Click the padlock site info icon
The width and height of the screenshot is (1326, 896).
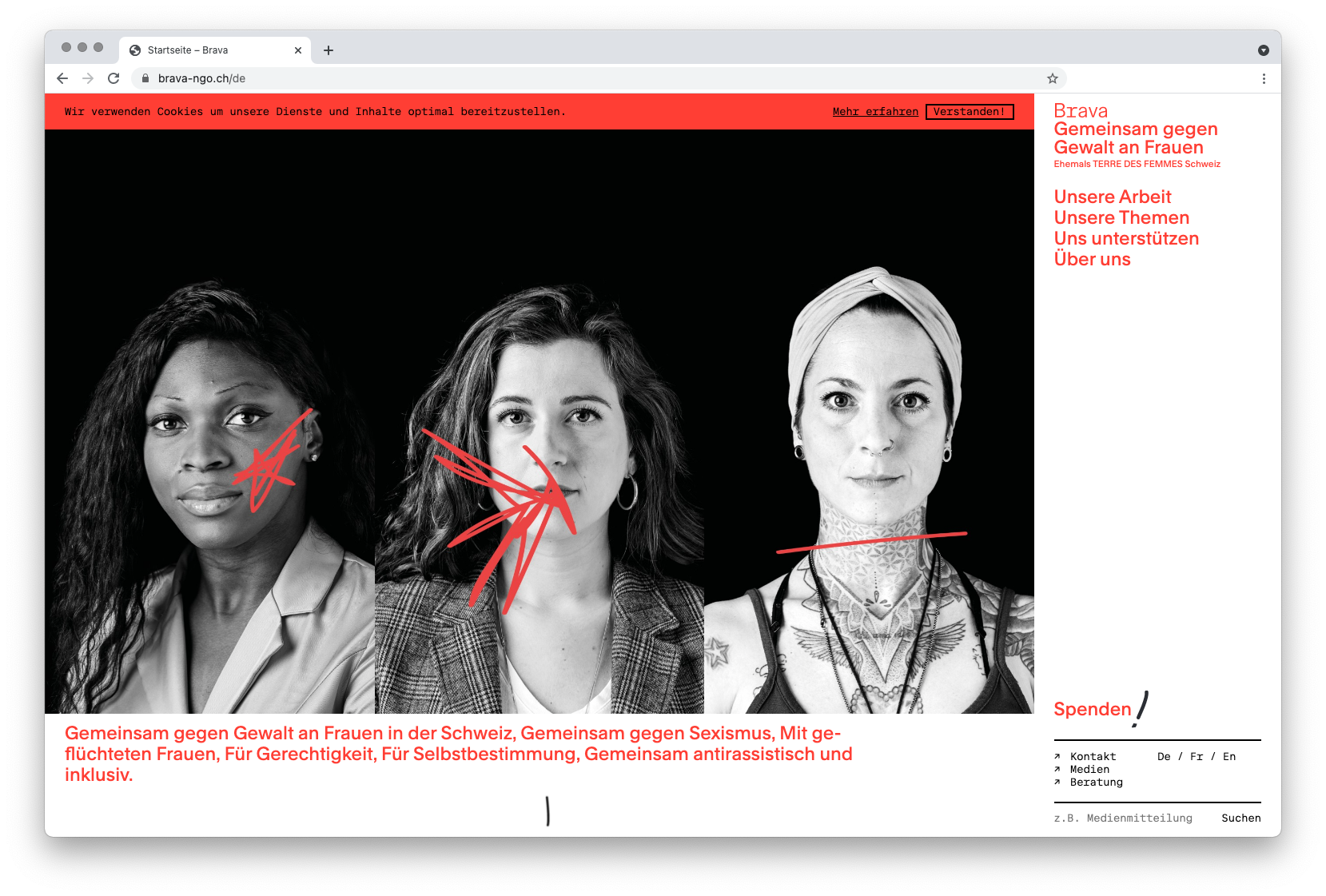tap(145, 78)
